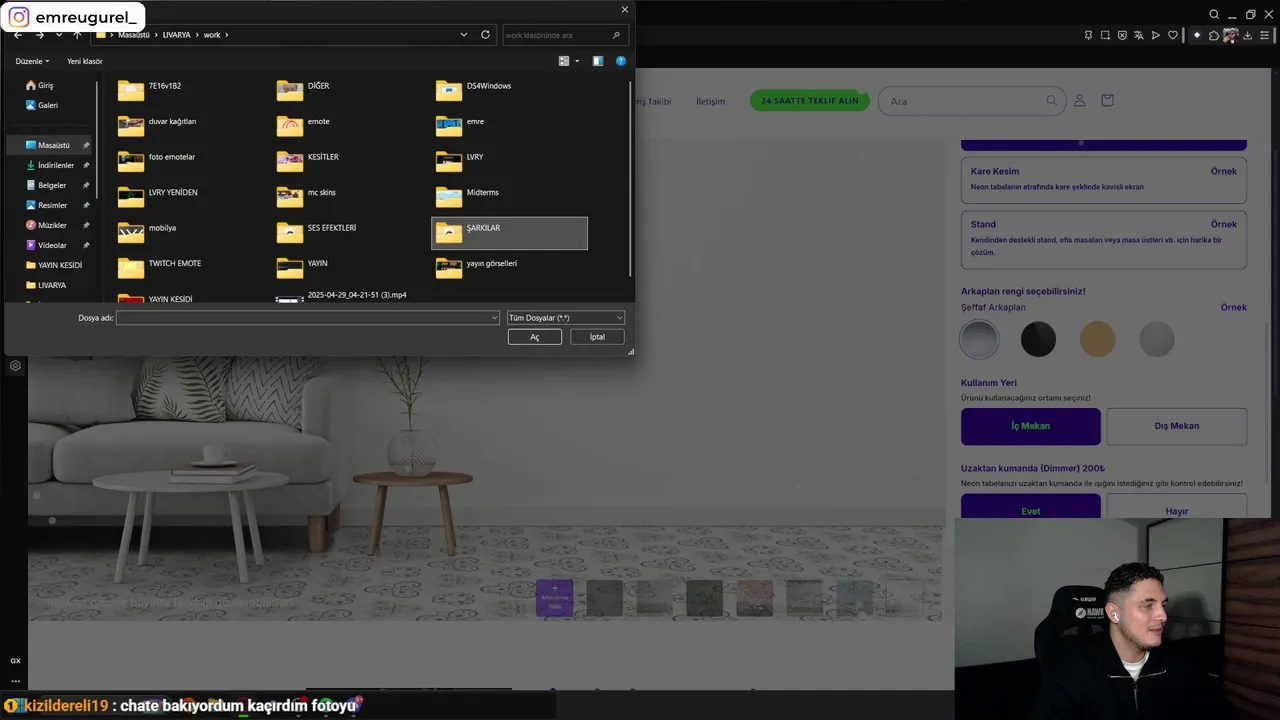1280x720 pixels.
Task: Select İç Mekan usage location
Action: pos(1031,426)
